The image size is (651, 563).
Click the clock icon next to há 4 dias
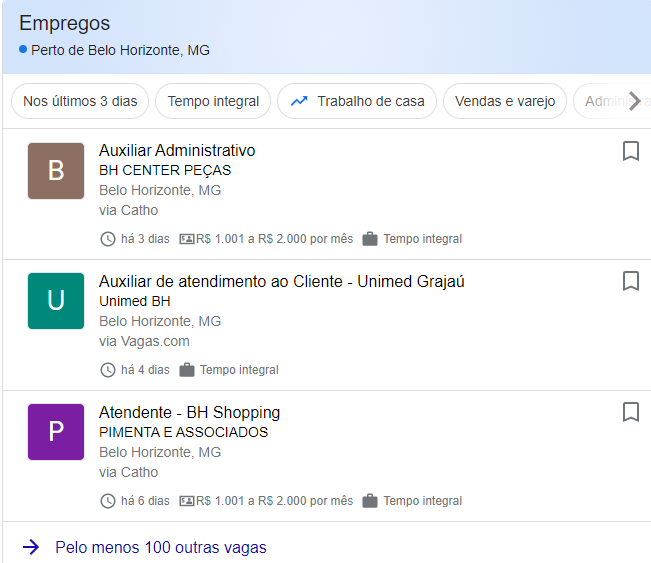point(108,370)
